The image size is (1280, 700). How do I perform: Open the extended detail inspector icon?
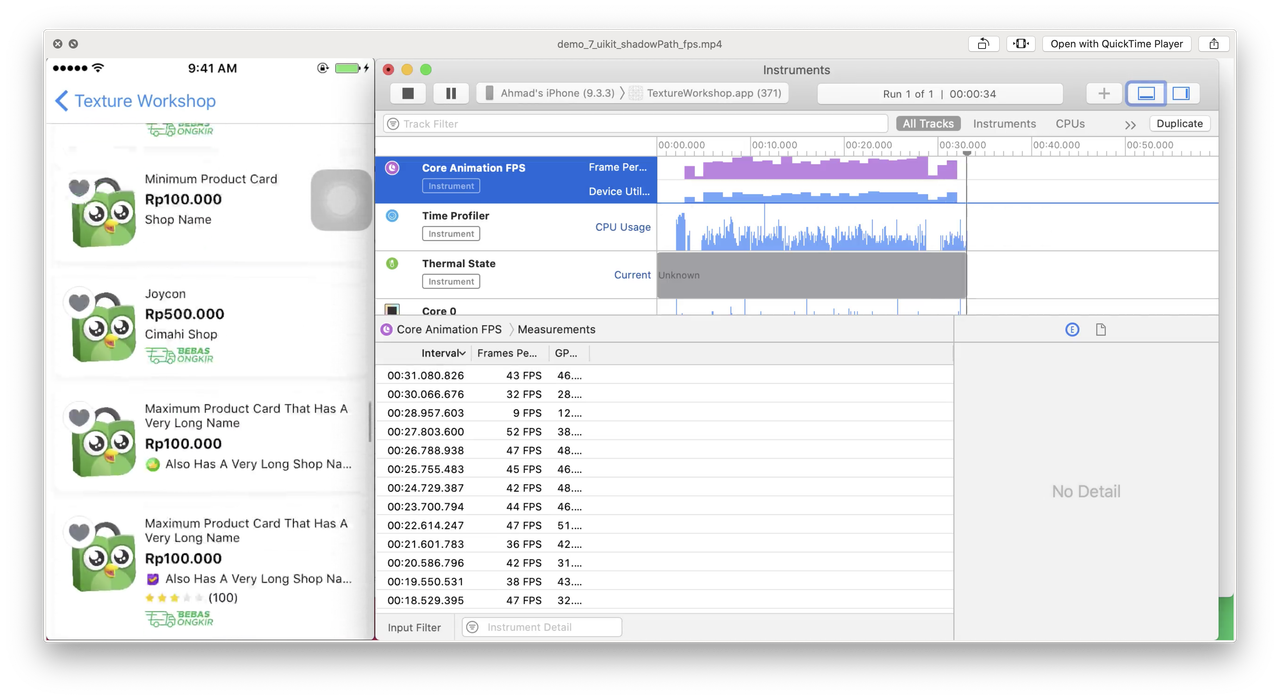tap(1072, 329)
